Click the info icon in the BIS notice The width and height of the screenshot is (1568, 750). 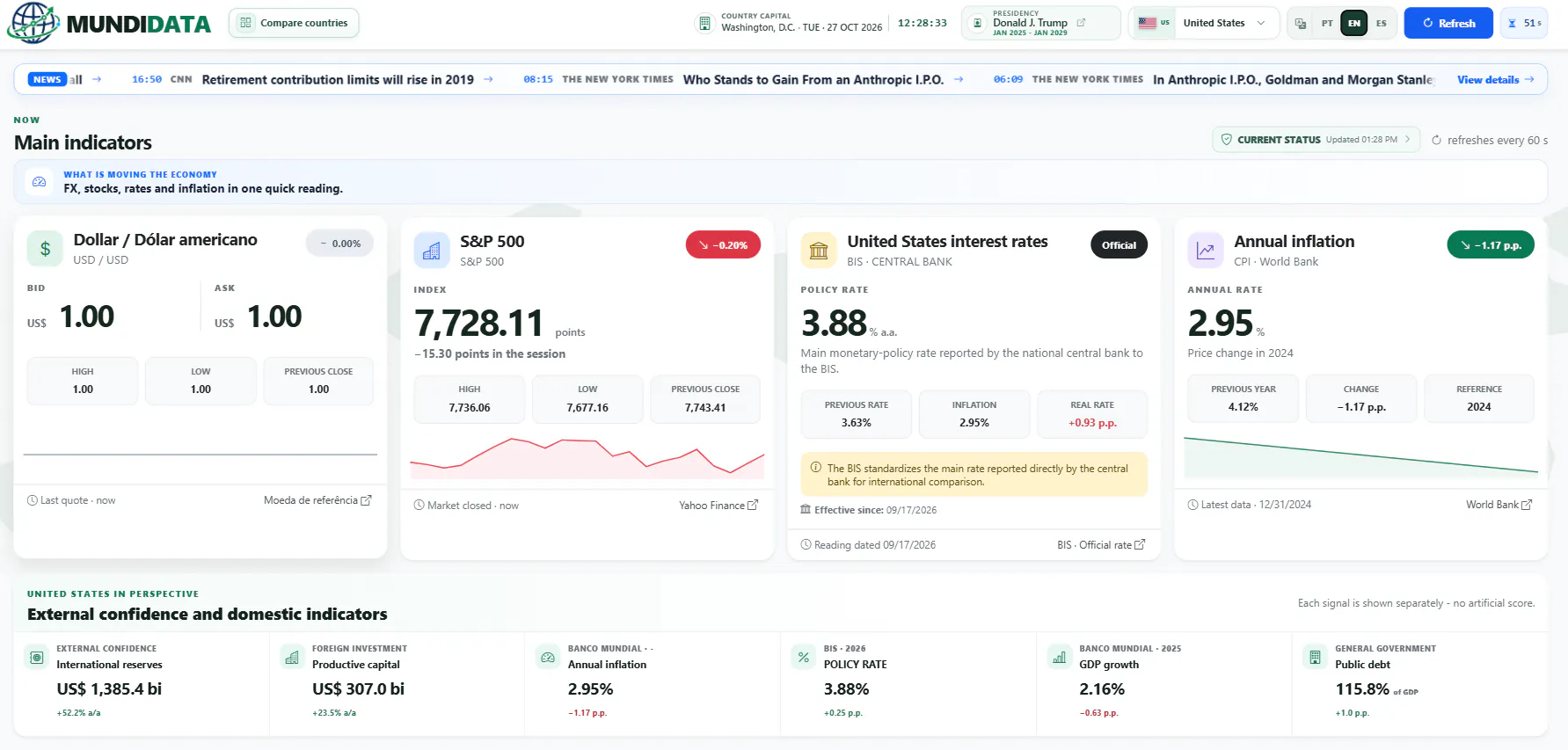coord(816,468)
